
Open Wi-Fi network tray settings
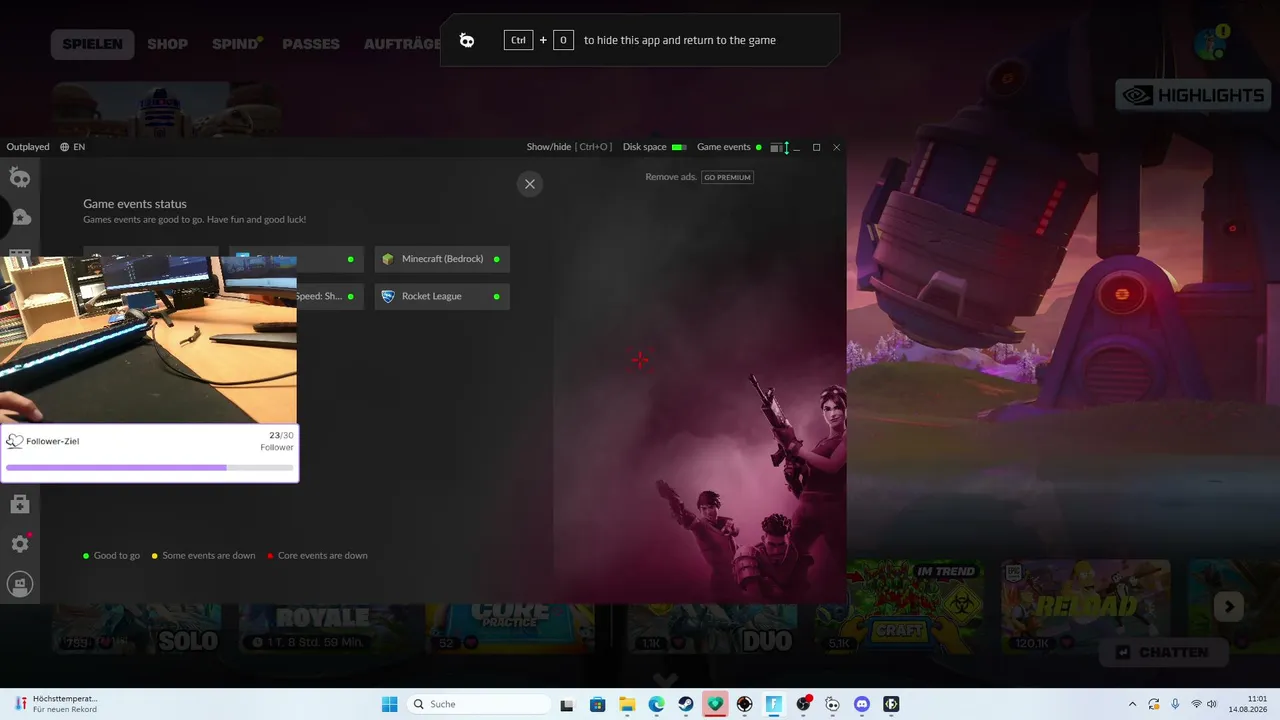pyautogui.click(x=1196, y=704)
